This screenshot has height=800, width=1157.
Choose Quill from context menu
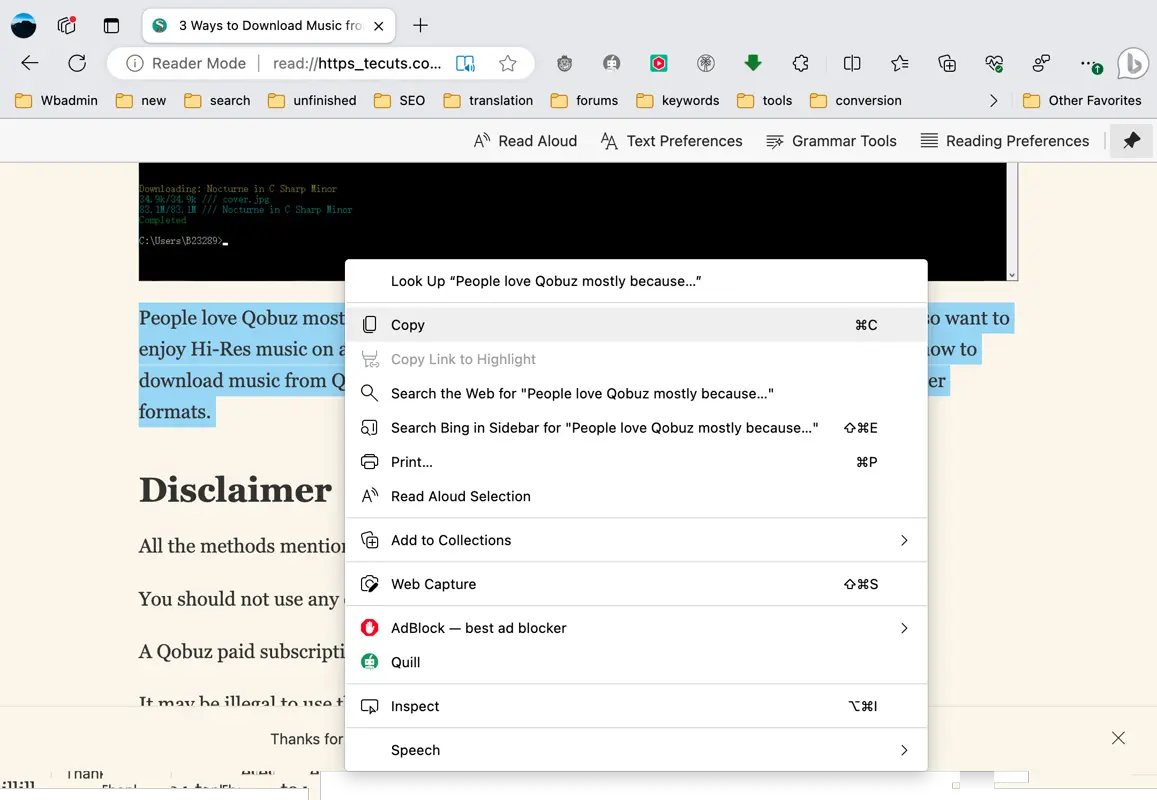(636, 663)
